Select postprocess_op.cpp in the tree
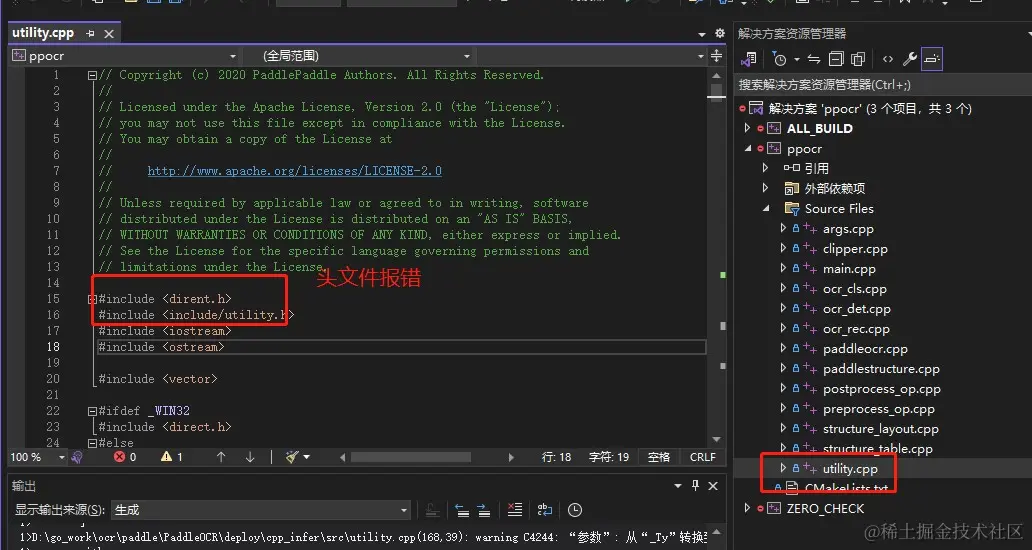This screenshot has height=550, width=1032. pyautogui.click(x=881, y=389)
